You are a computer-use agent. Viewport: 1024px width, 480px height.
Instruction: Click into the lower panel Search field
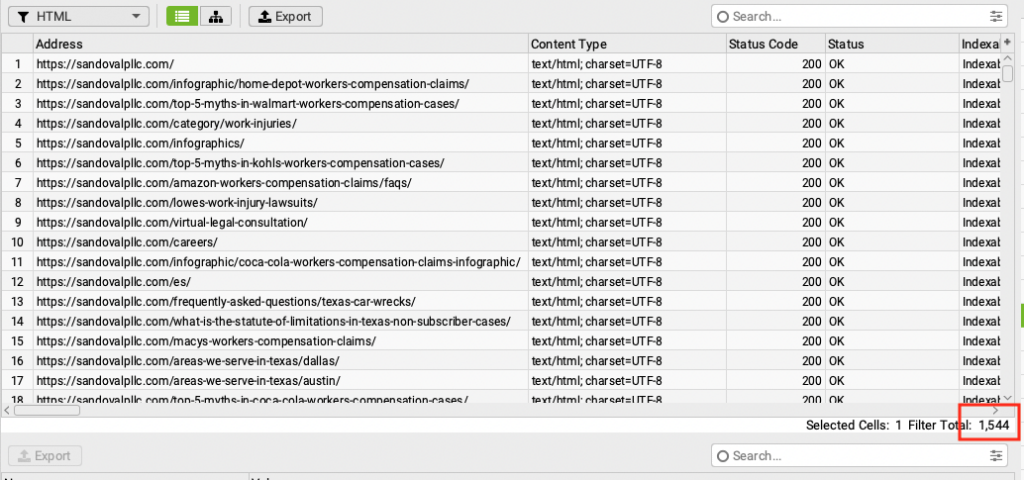[x=855, y=456]
